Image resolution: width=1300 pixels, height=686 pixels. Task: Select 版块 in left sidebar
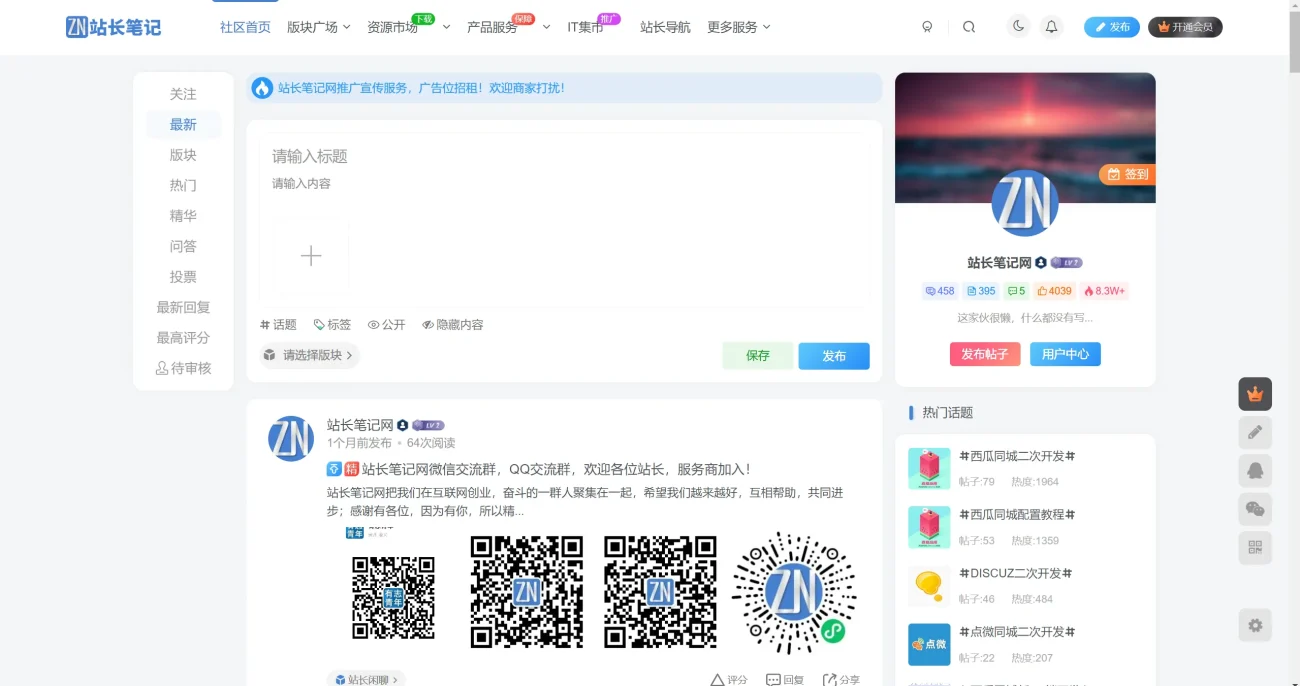tap(183, 155)
